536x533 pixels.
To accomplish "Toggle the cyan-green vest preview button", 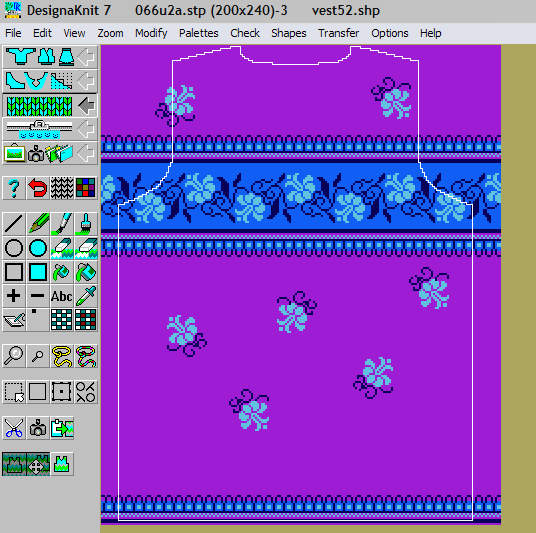I will click(62, 464).
